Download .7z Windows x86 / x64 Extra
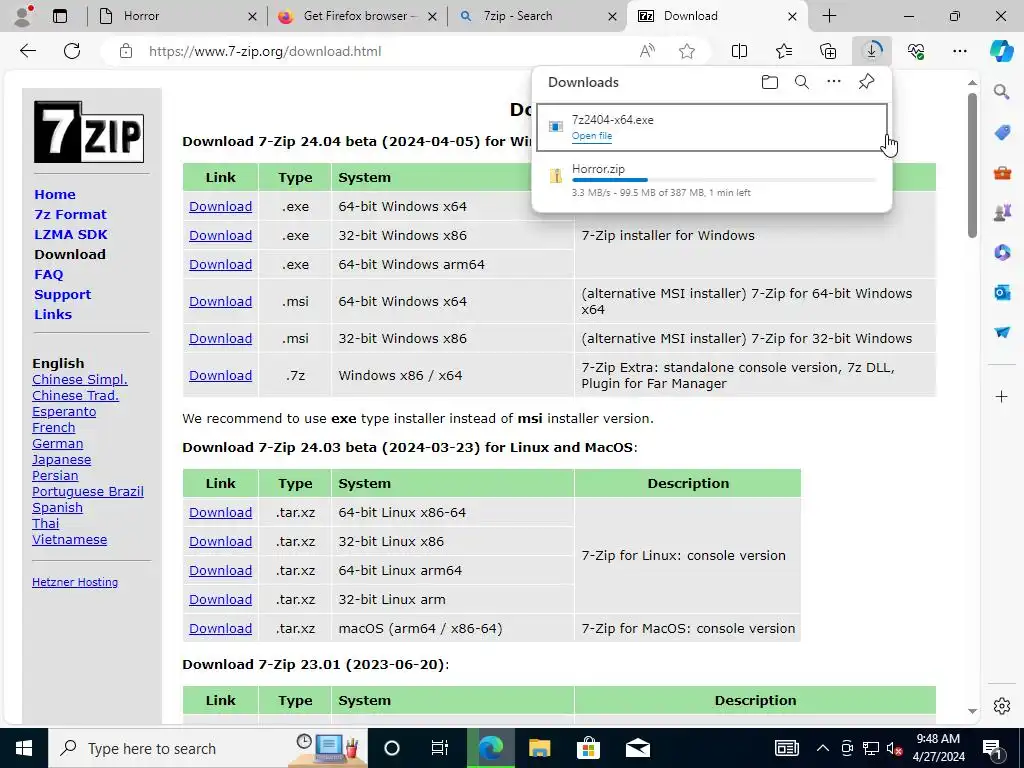 click(x=221, y=376)
